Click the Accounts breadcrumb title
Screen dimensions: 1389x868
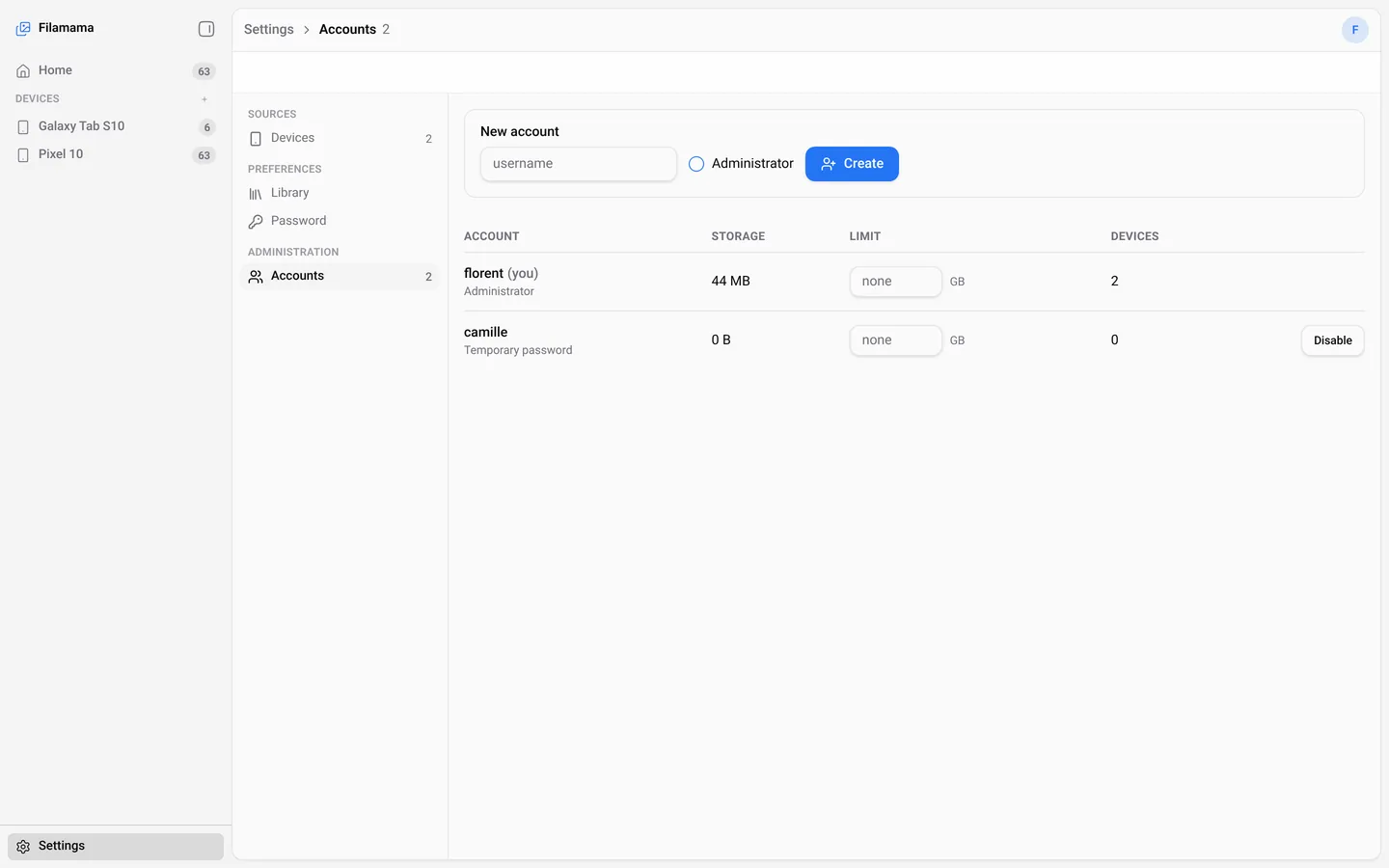[347, 29]
